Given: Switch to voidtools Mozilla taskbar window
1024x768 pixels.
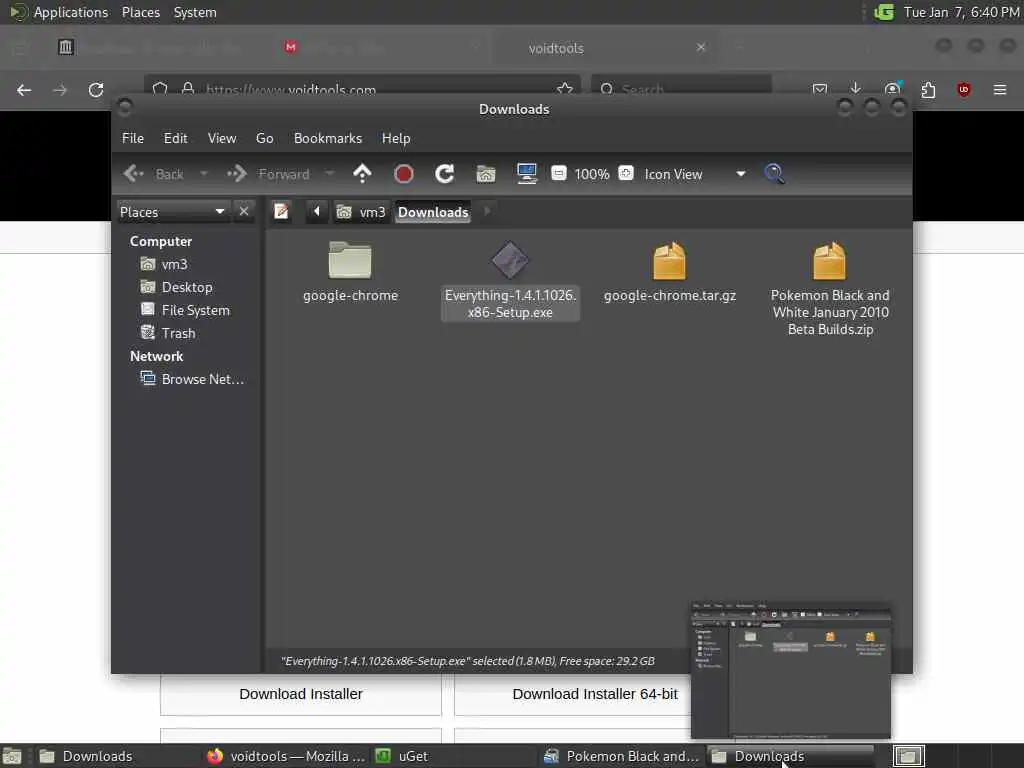Looking at the screenshot, I should (285, 756).
